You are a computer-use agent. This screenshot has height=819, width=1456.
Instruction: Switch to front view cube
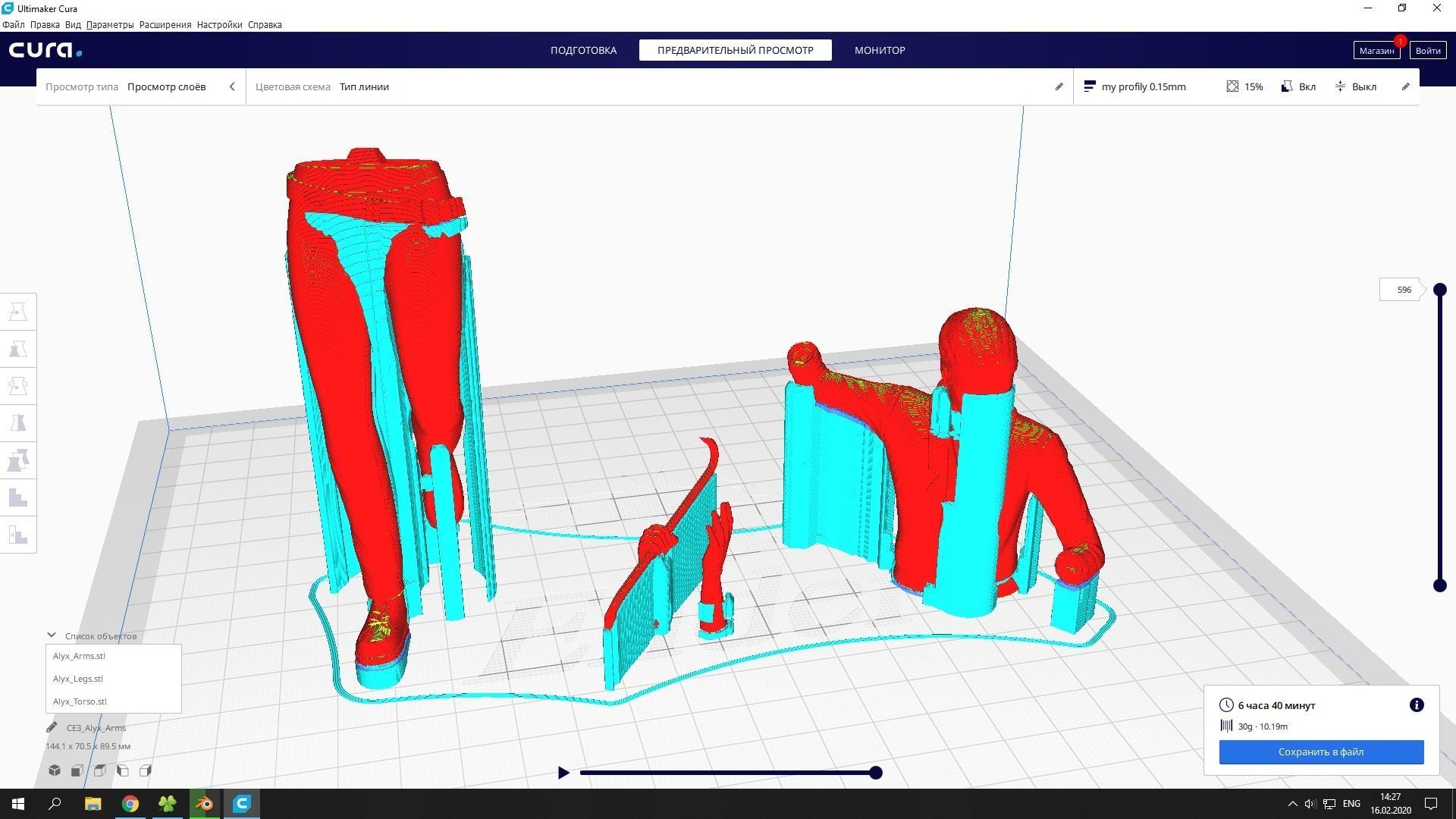[77, 770]
